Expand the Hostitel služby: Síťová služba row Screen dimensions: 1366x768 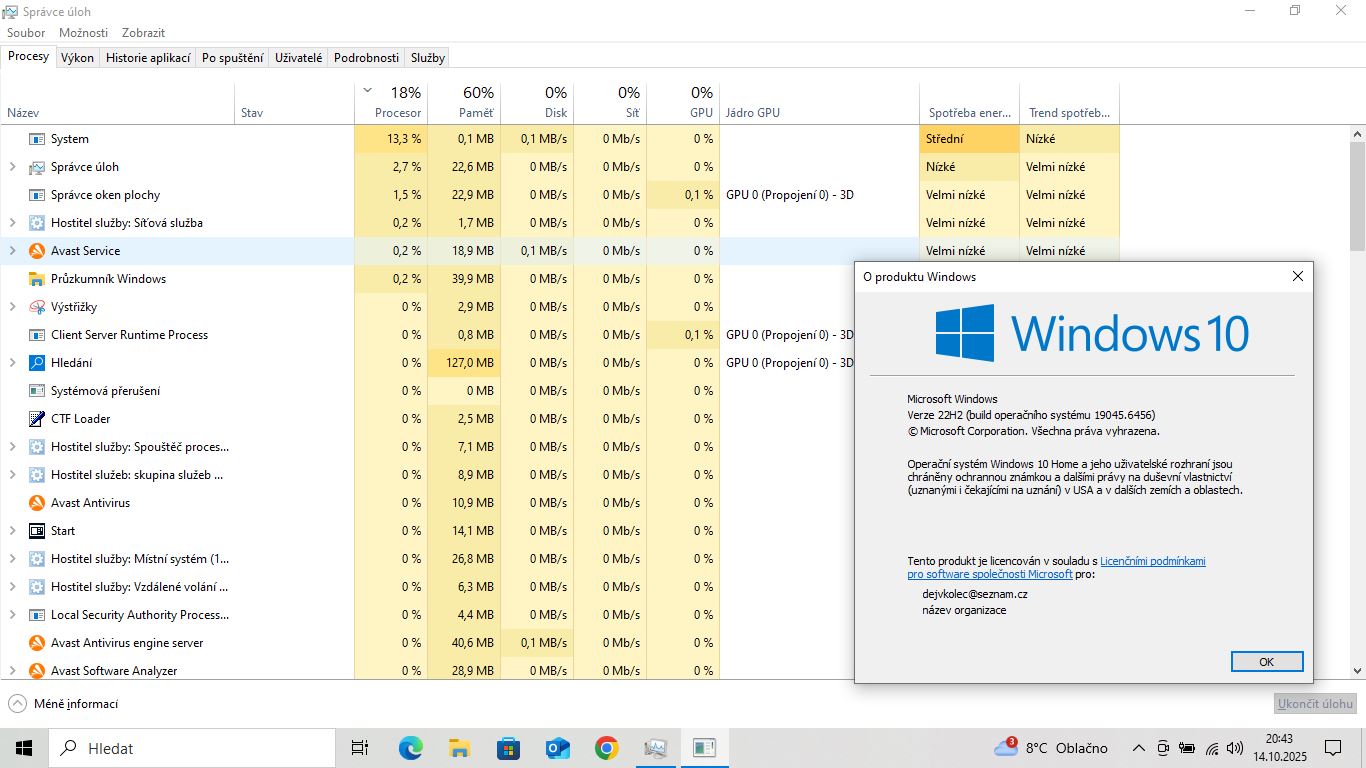(13, 223)
